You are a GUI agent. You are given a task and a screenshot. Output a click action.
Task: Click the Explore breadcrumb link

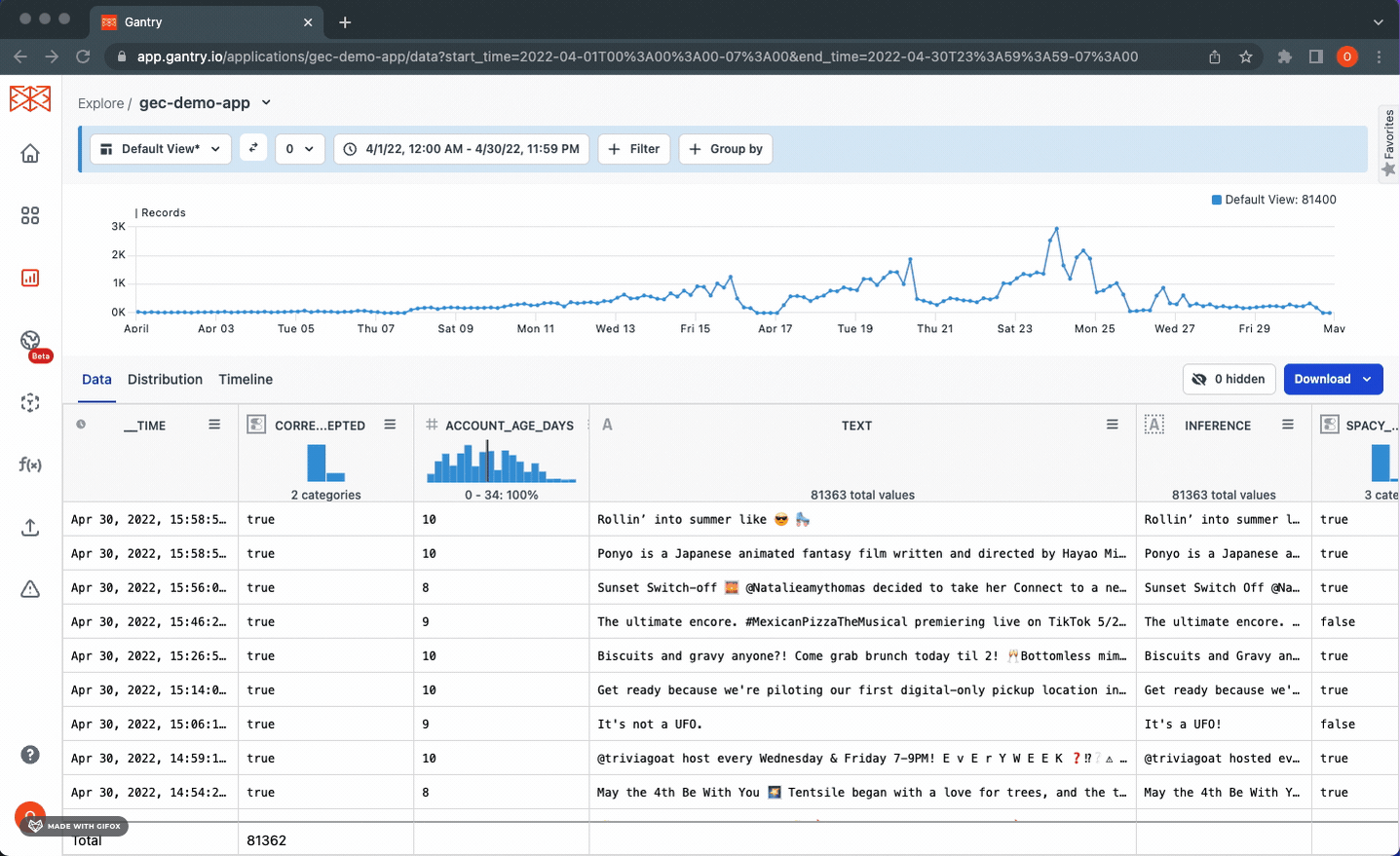pyautogui.click(x=100, y=103)
